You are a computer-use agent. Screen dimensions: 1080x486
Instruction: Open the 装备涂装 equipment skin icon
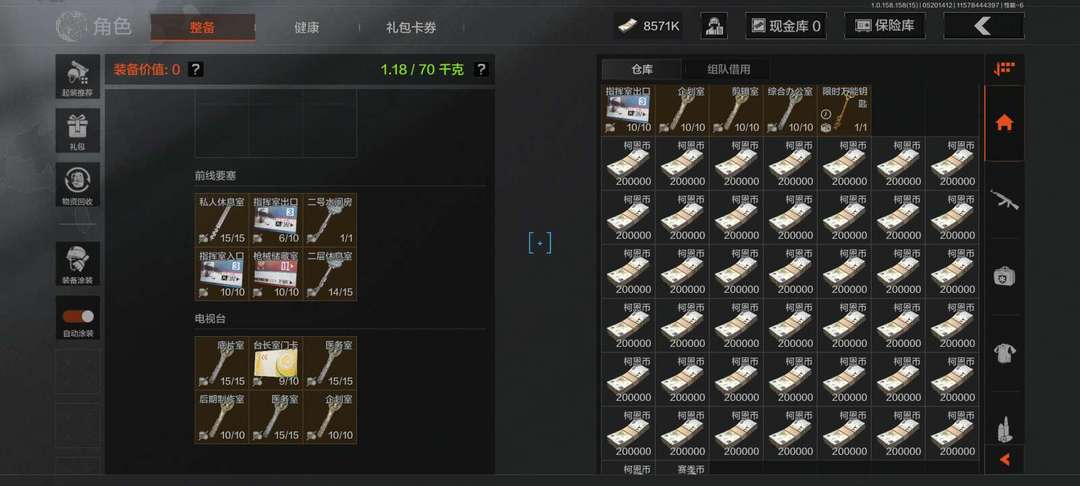pos(78,264)
